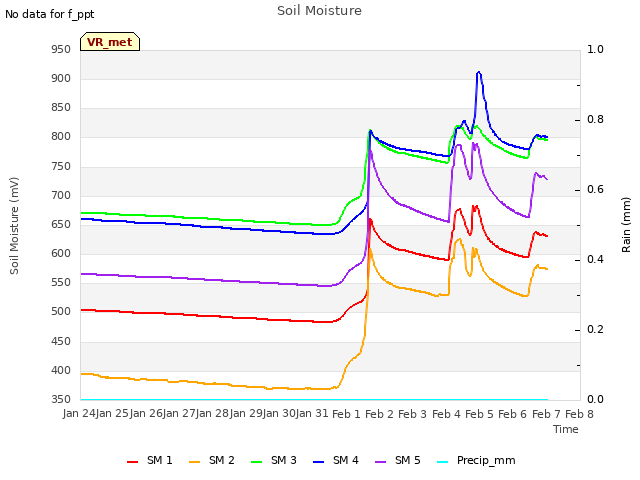Click the cyan Precip_mm legend swatch
640x480 pixels.
click(x=442, y=462)
